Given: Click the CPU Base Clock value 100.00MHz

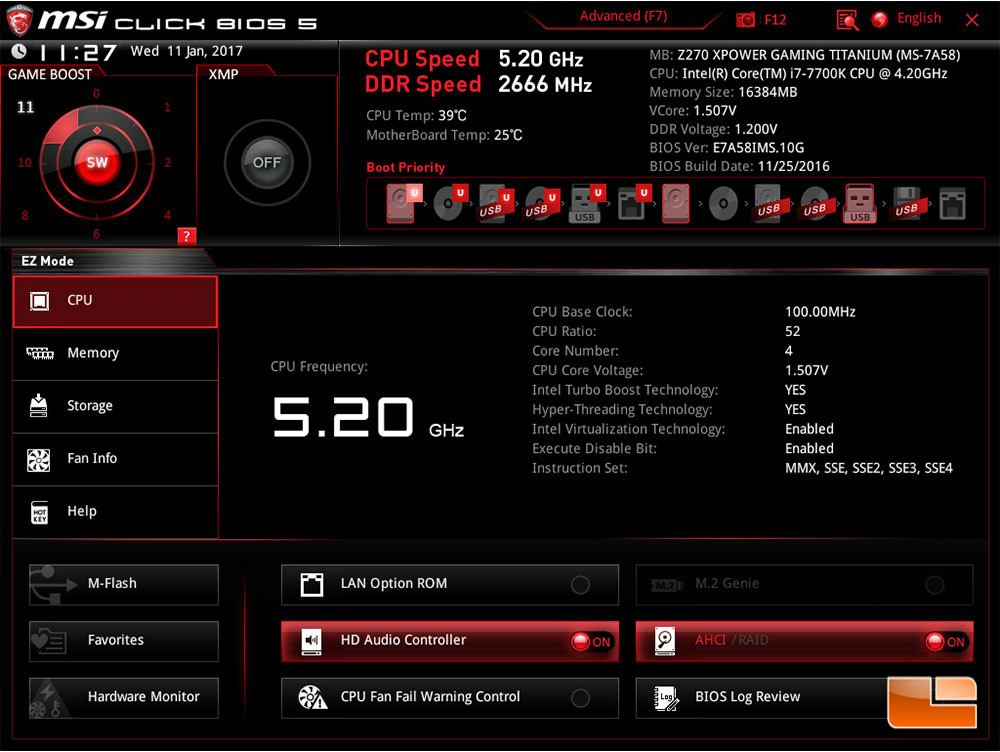Looking at the screenshot, I should [820, 312].
